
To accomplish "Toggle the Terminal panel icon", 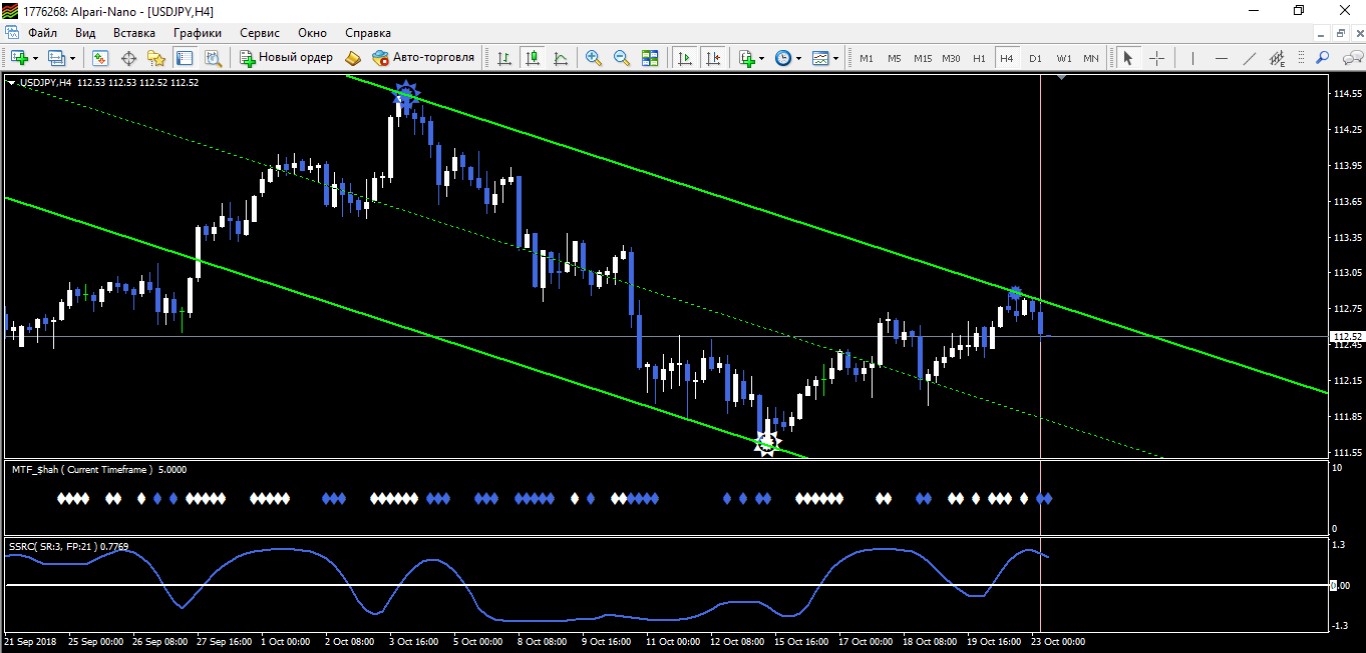I will click(x=184, y=58).
